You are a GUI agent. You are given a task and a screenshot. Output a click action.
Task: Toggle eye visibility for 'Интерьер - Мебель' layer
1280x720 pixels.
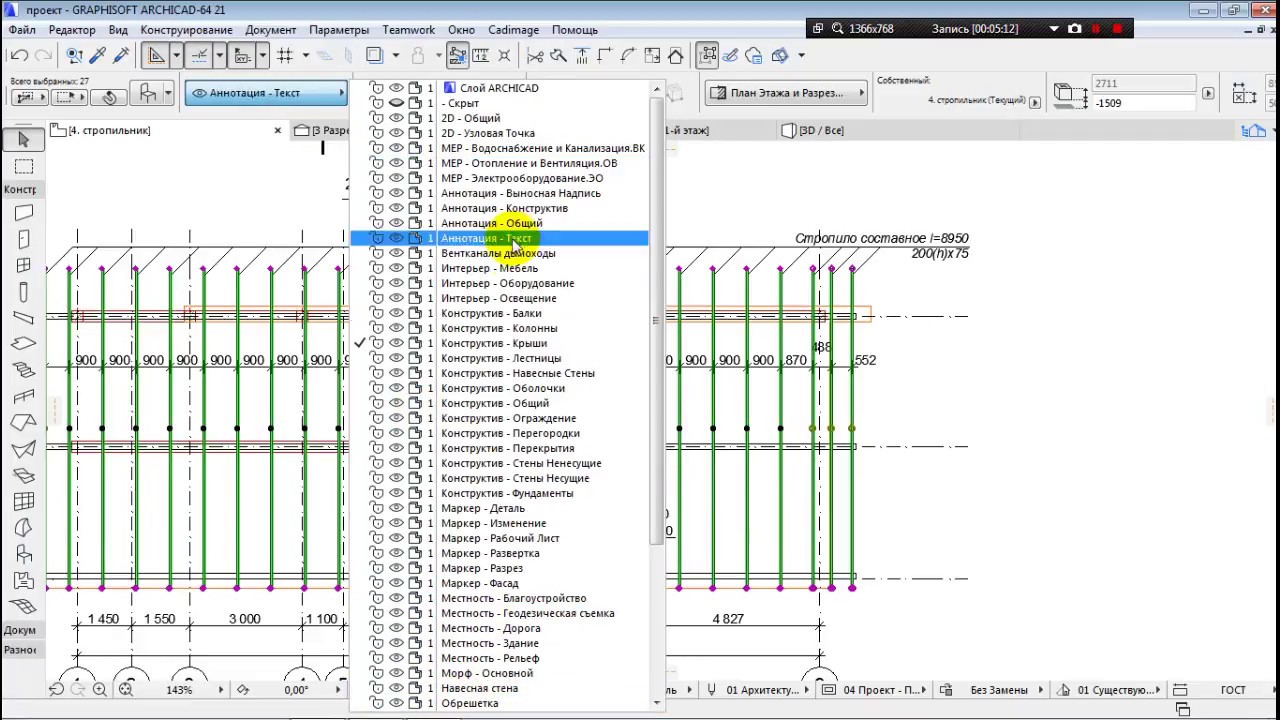click(396, 268)
